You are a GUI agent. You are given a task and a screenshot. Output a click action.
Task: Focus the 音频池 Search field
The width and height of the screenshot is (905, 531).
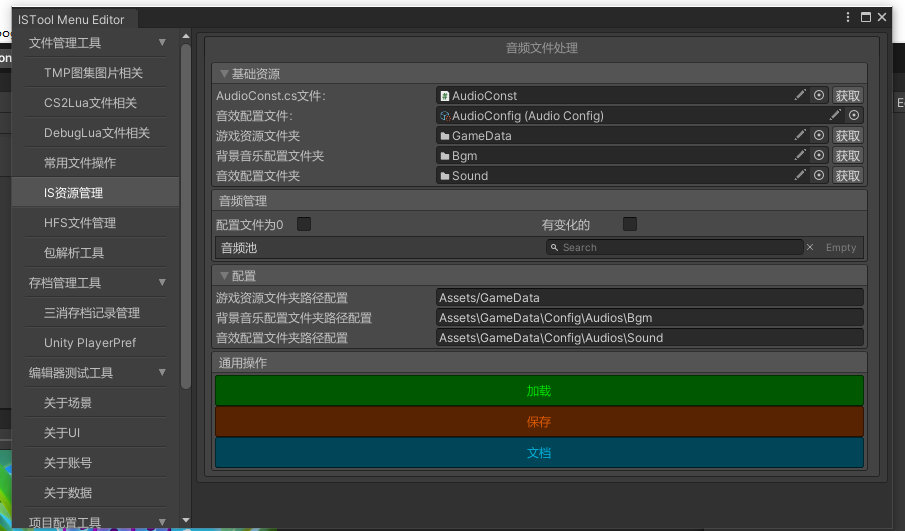pyautogui.click(x=674, y=247)
